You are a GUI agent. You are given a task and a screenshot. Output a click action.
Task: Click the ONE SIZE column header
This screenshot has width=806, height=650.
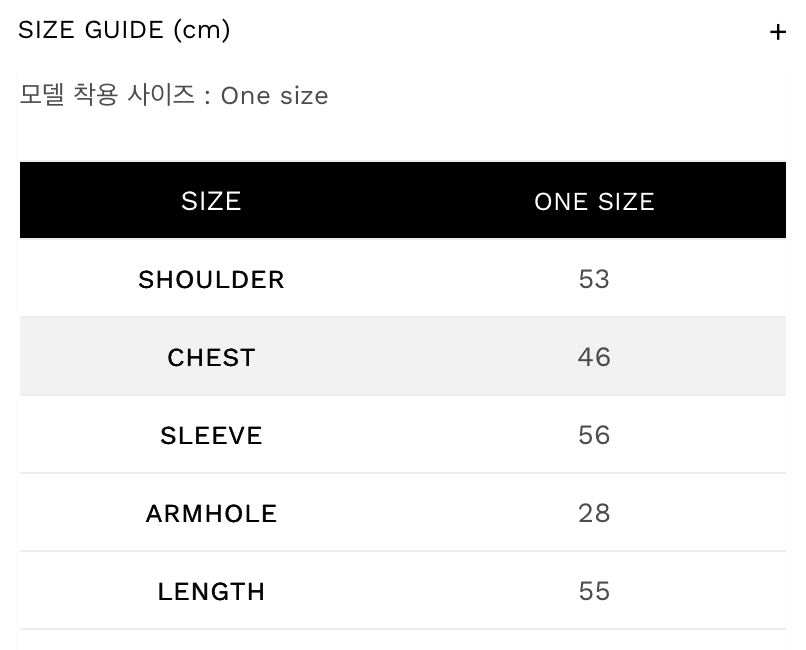point(594,201)
